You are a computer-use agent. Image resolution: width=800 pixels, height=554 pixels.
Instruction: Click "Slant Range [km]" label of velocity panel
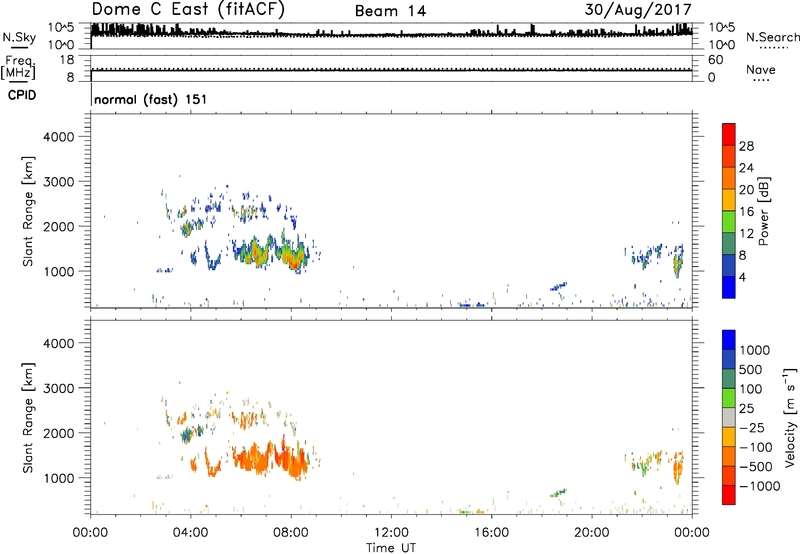coord(28,417)
